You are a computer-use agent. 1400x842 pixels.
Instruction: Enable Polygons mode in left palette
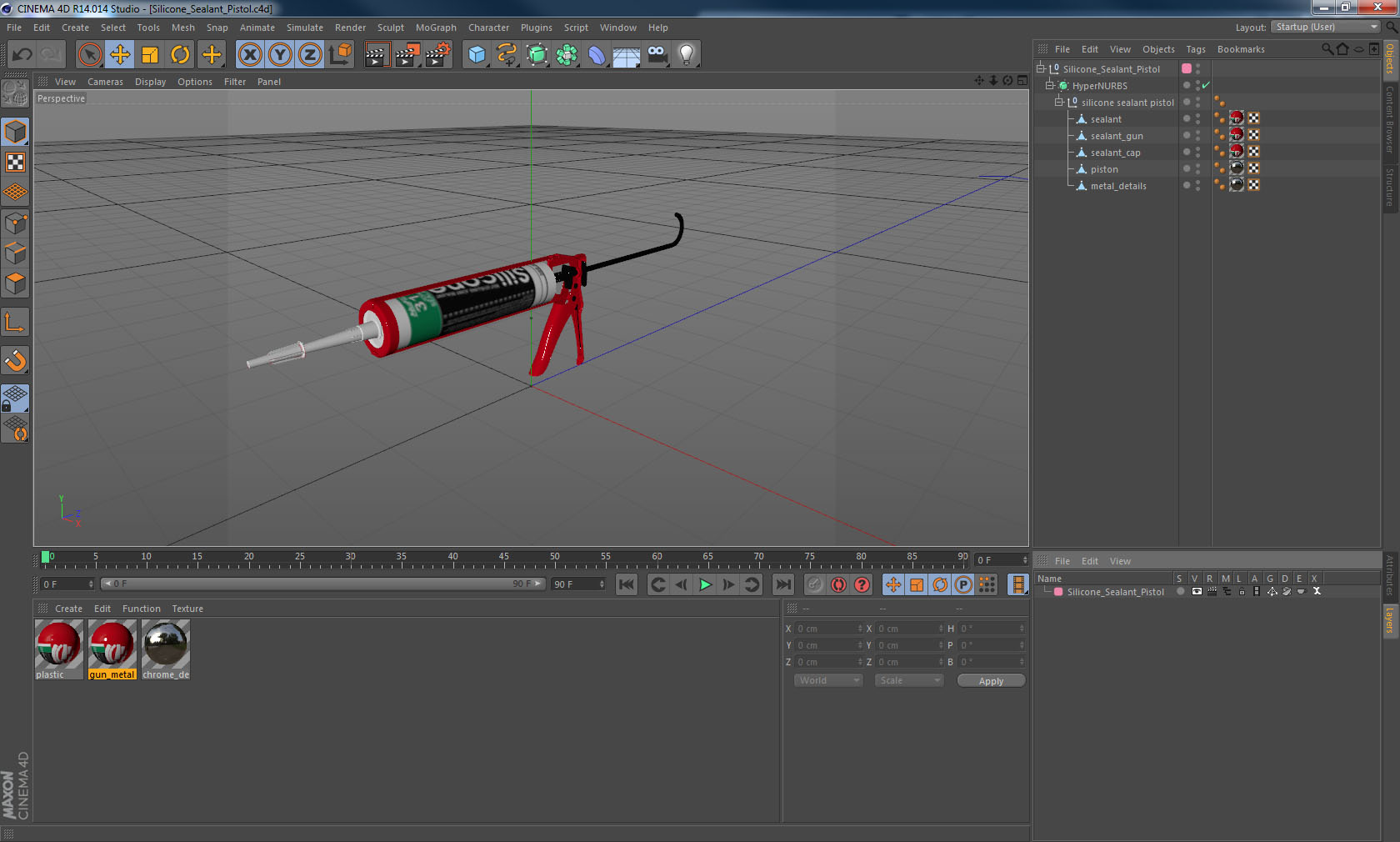click(x=15, y=283)
